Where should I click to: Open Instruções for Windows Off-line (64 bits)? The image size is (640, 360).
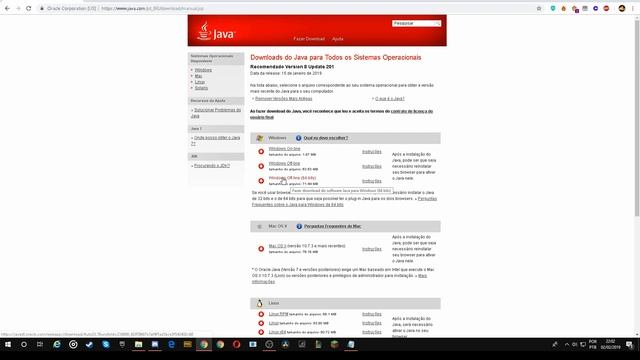click(371, 181)
